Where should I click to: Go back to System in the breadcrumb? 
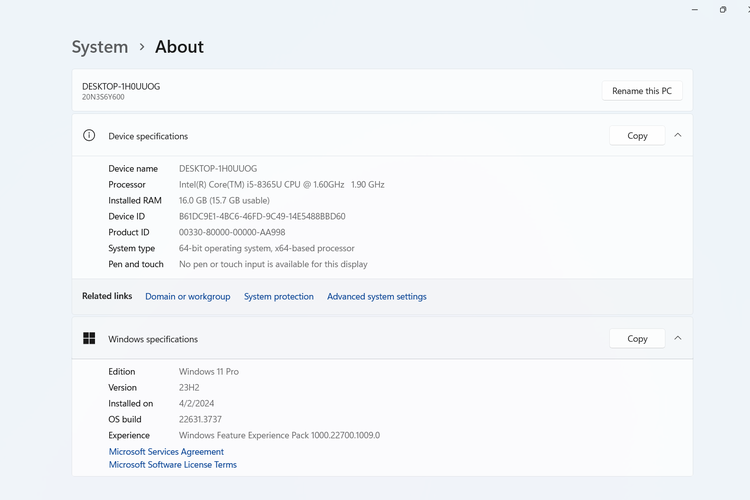[x=100, y=47]
